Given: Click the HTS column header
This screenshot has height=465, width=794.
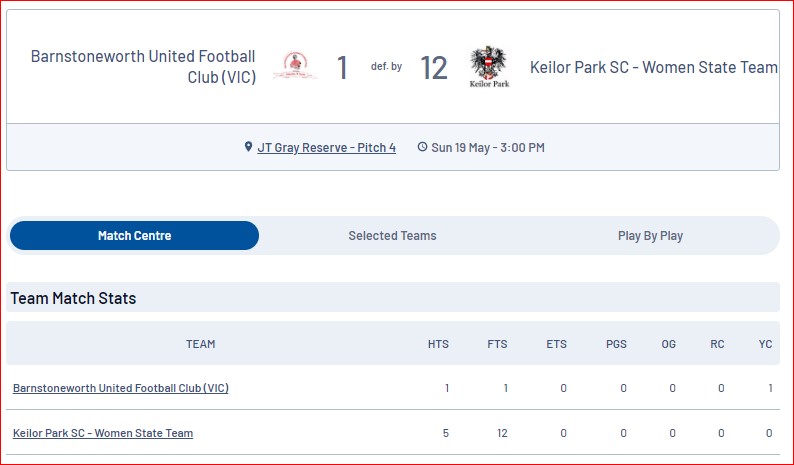Looking at the screenshot, I should click(438, 344).
